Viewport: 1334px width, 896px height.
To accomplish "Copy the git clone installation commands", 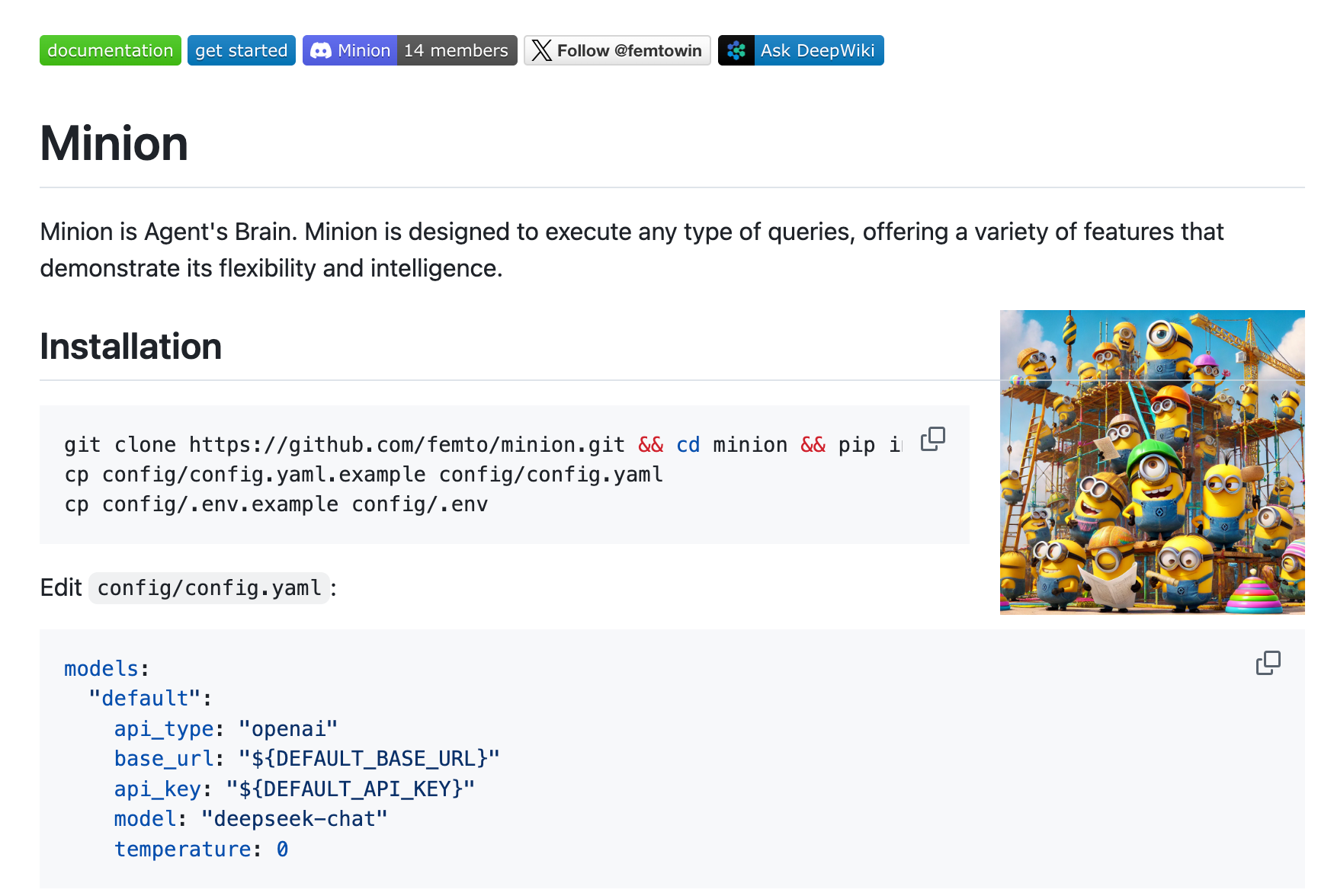I will pyautogui.click(x=933, y=439).
